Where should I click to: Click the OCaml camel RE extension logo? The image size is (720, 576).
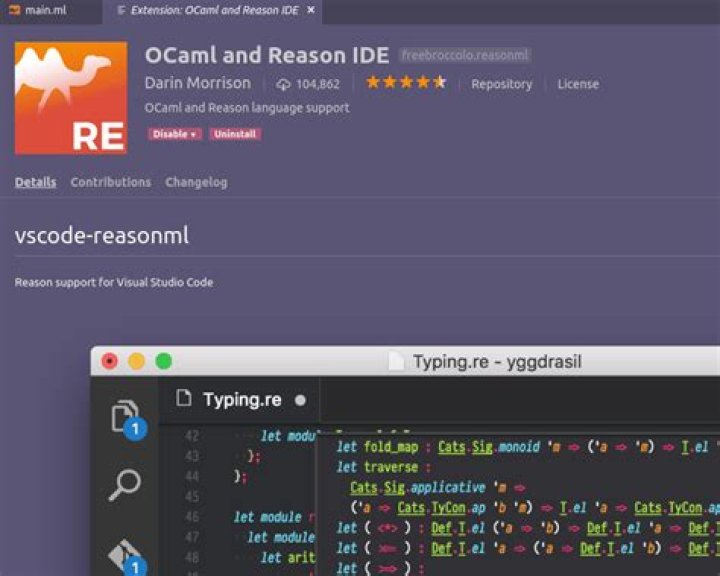(x=71, y=98)
